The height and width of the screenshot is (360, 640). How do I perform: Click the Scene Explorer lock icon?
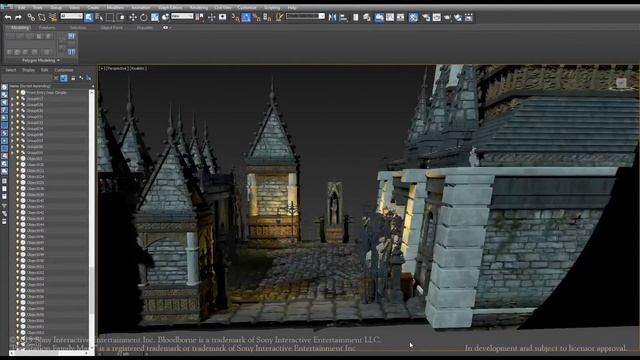click(73, 78)
